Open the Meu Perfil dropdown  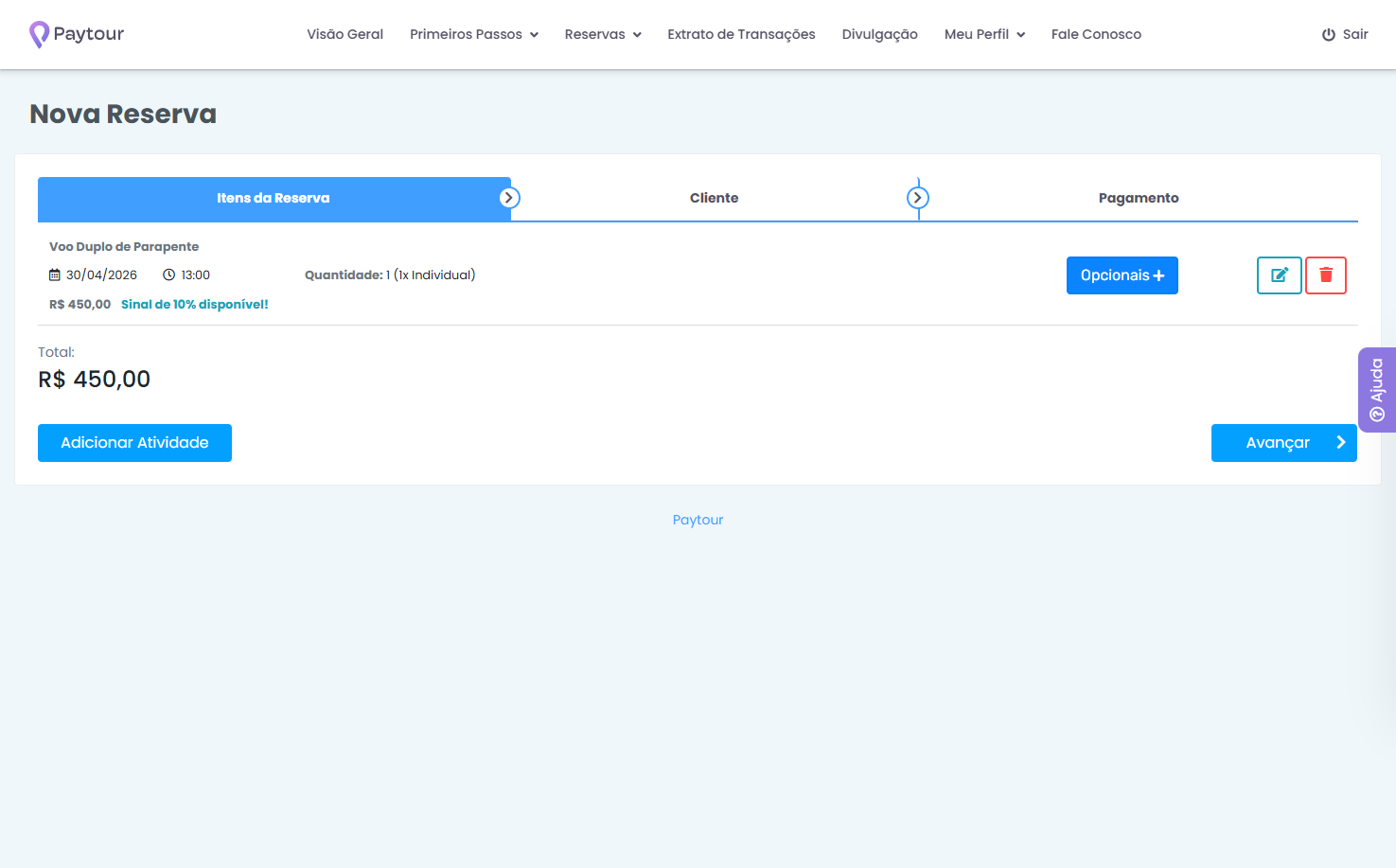(984, 34)
